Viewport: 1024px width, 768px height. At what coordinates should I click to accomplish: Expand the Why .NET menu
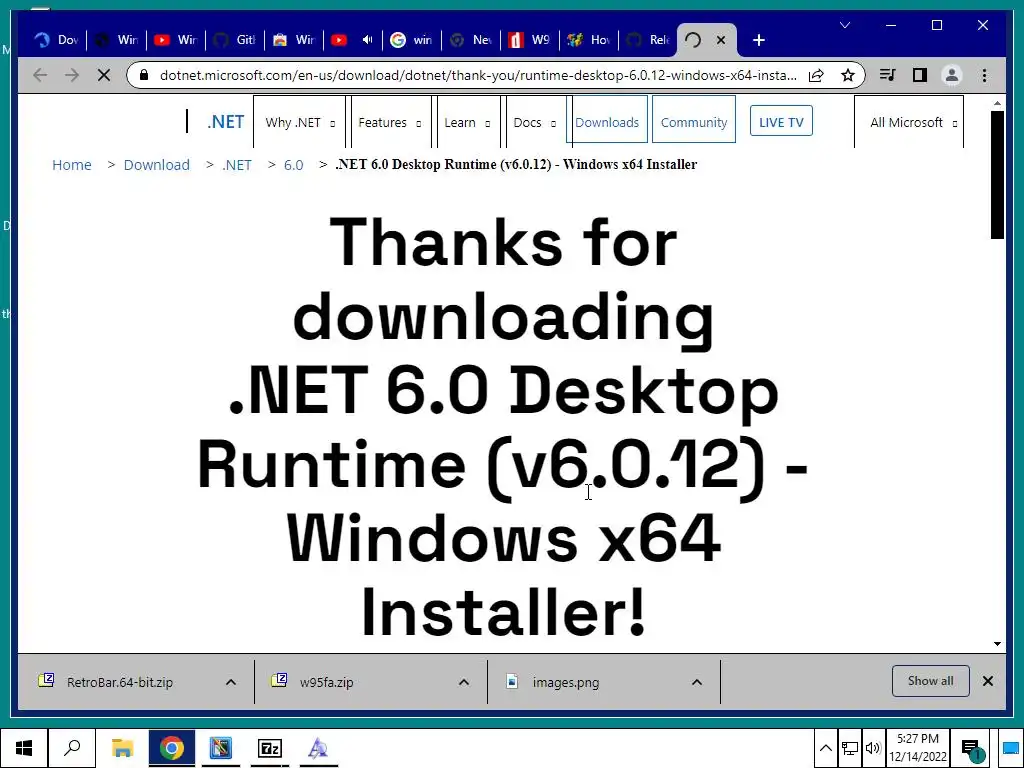pyautogui.click(x=299, y=122)
